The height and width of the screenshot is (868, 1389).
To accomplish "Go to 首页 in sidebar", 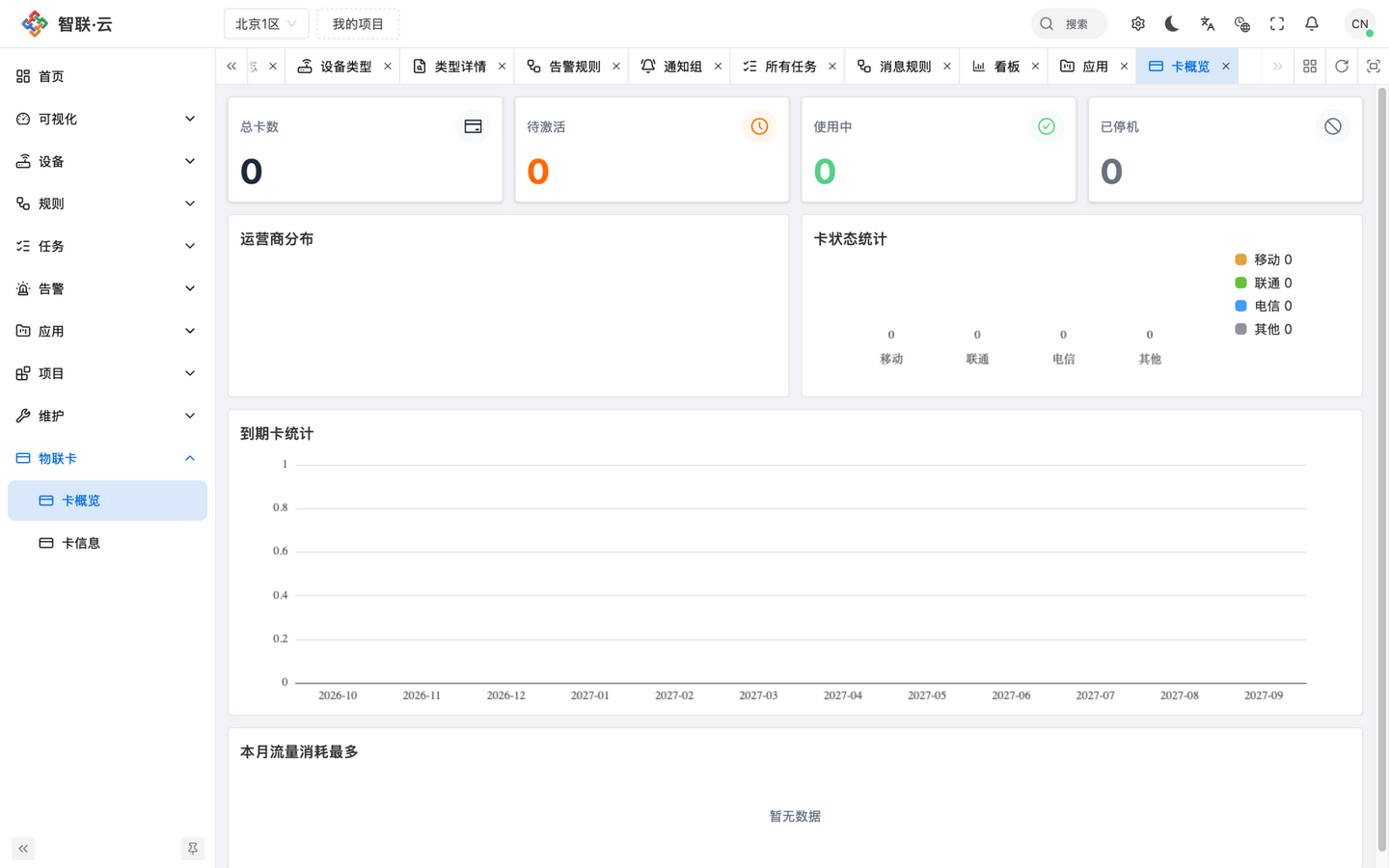I will click(x=107, y=76).
